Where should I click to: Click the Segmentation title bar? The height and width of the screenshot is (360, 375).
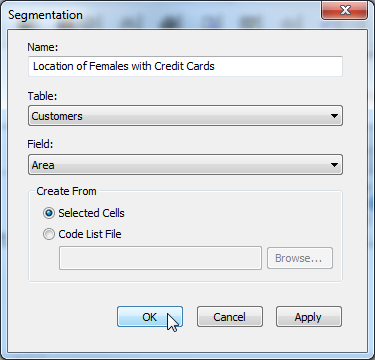pos(160,15)
